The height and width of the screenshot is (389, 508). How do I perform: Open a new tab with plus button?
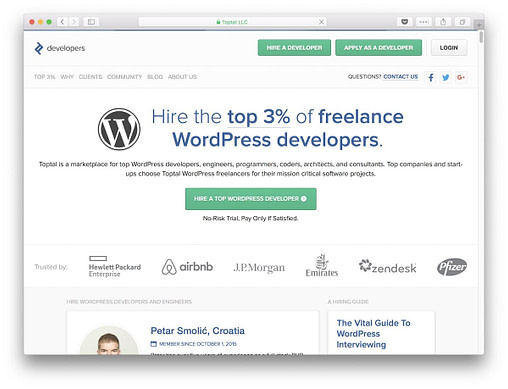(x=479, y=25)
